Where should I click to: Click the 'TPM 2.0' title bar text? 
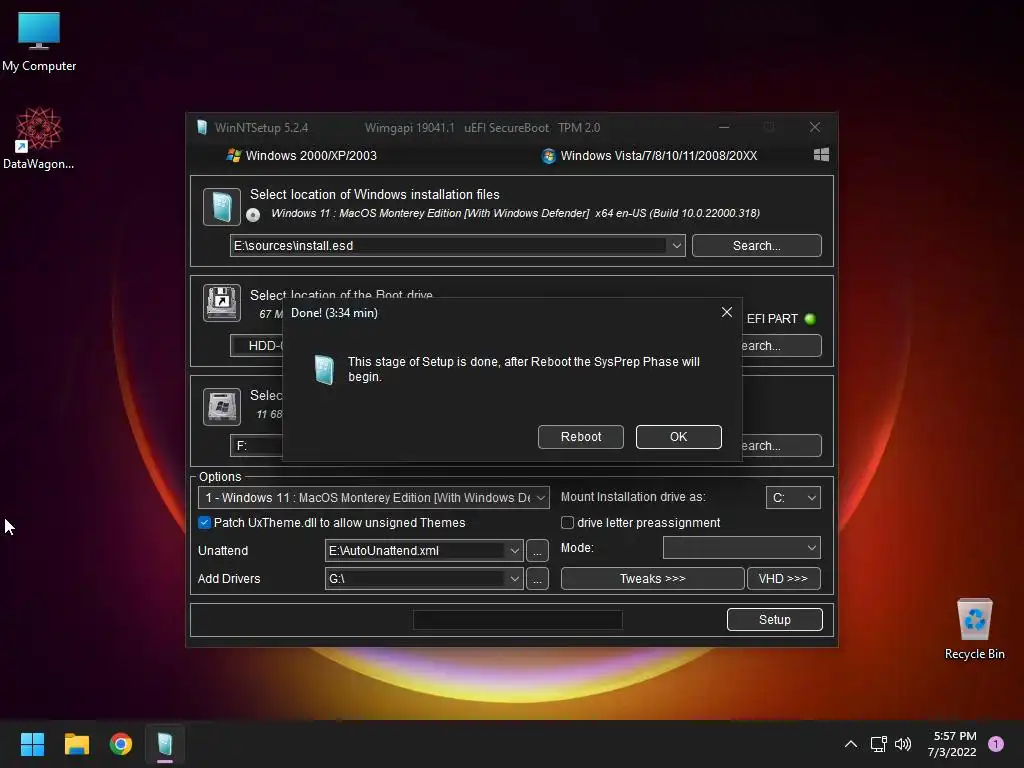(579, 128)
